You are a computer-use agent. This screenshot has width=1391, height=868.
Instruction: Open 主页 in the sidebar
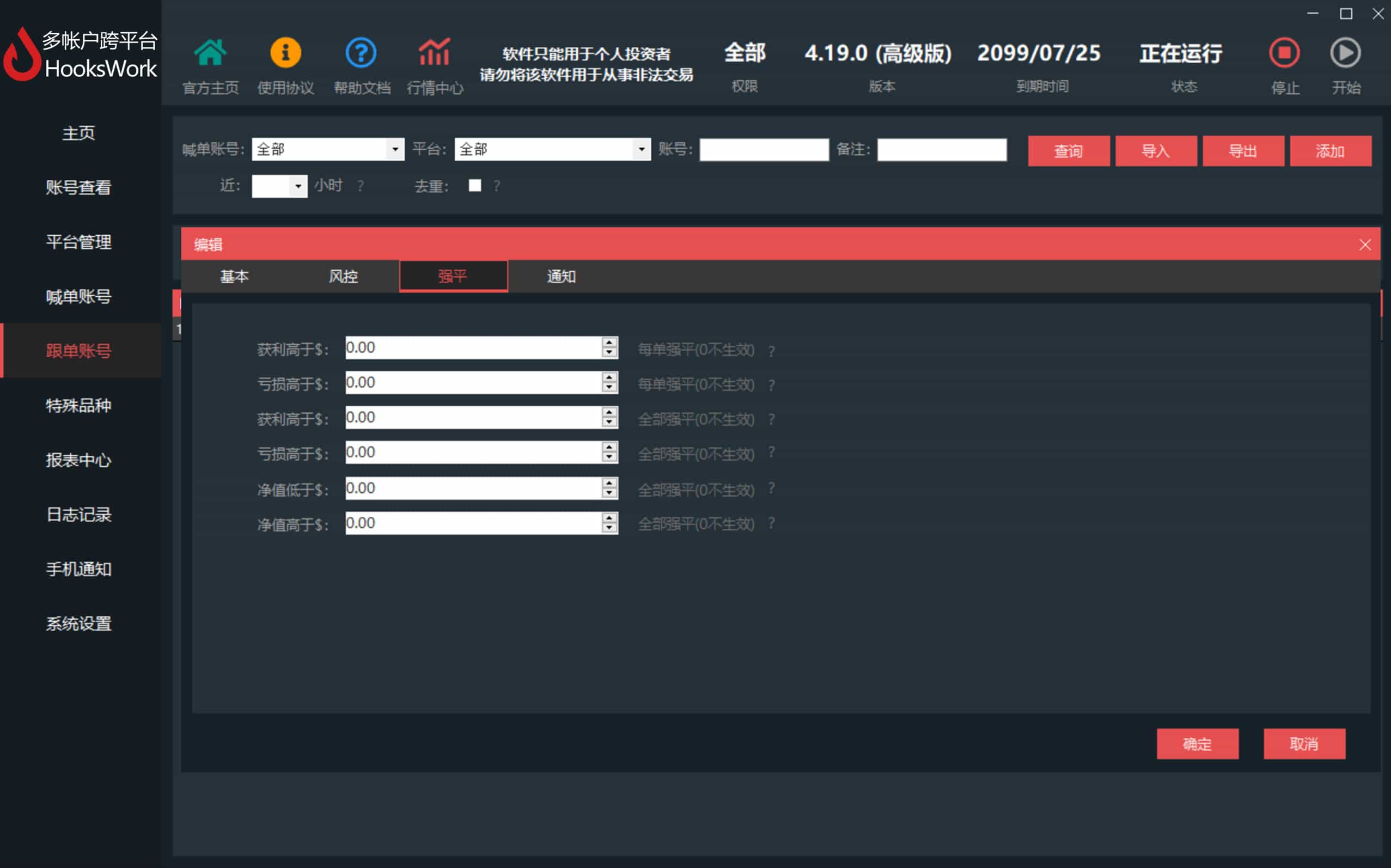(78, 133)
